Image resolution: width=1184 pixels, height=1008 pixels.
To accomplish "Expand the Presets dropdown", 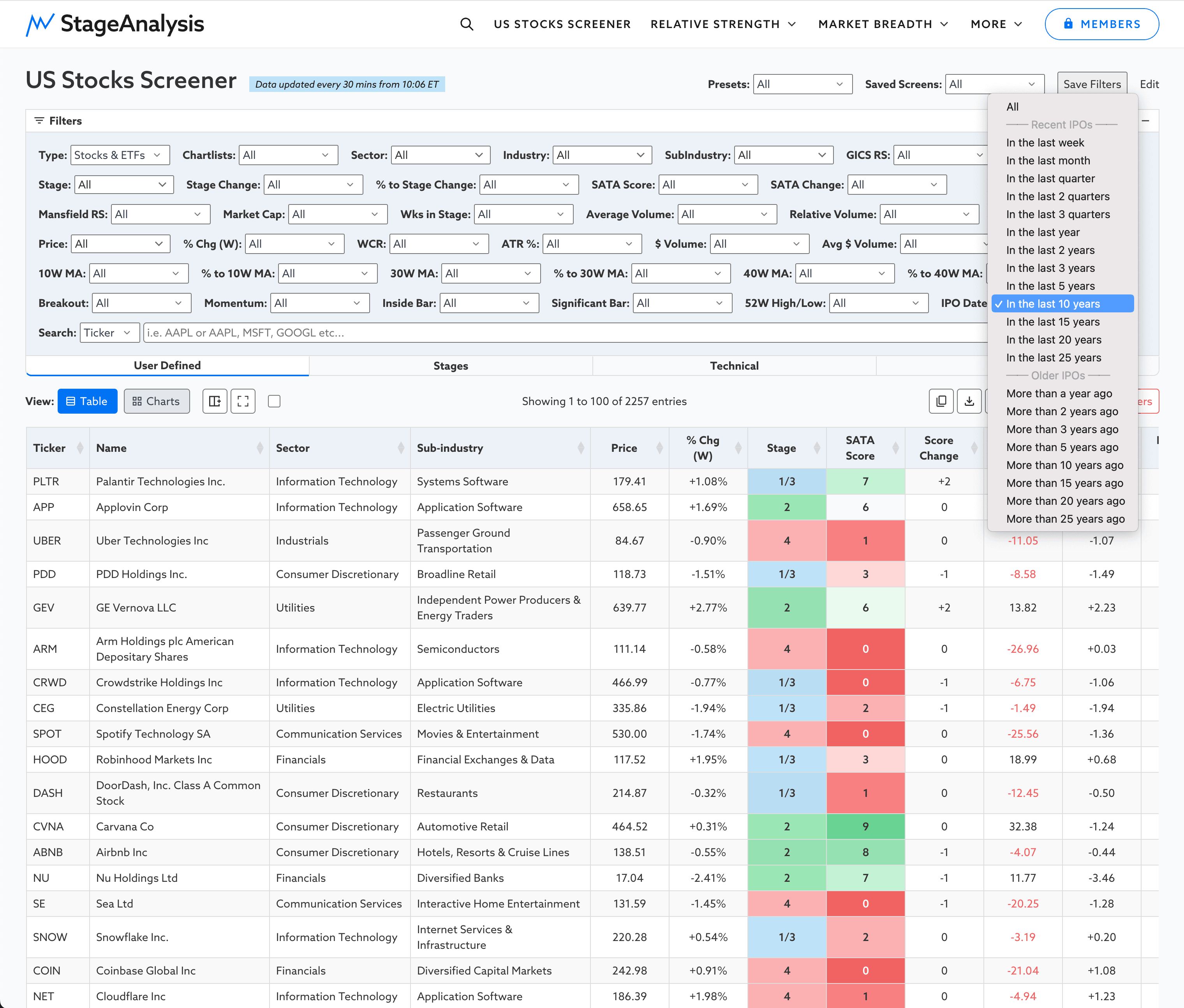I will pos(802,84).
